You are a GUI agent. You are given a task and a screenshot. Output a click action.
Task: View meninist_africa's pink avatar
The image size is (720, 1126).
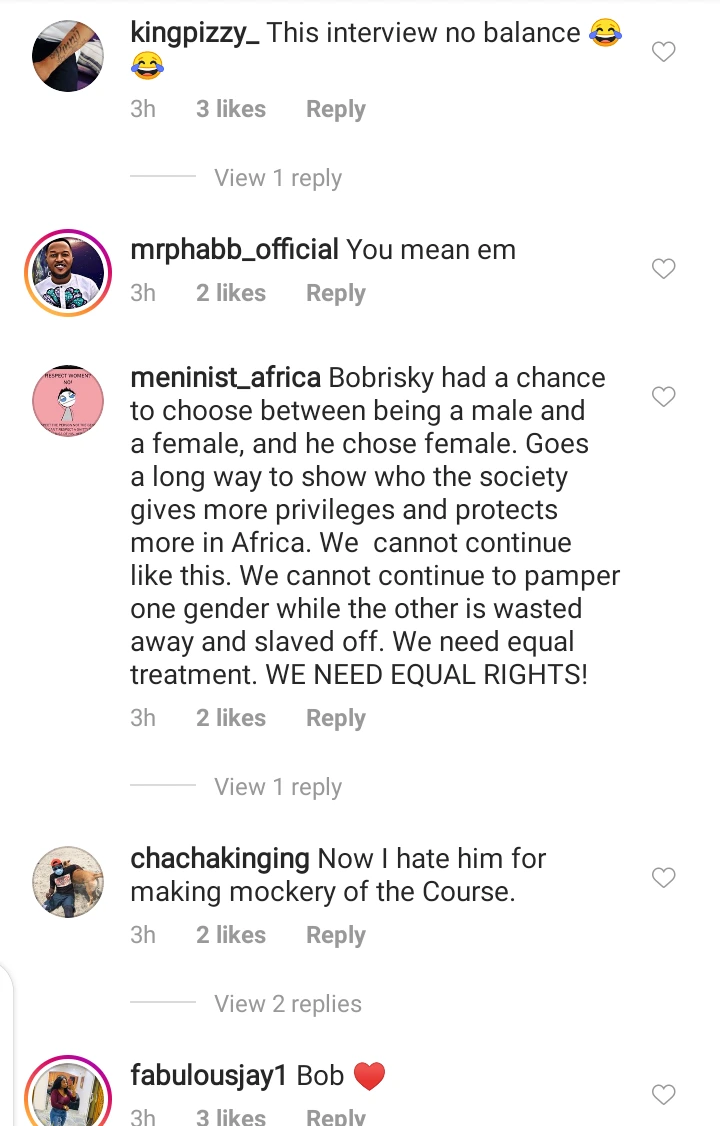click(x=68, y=401)
